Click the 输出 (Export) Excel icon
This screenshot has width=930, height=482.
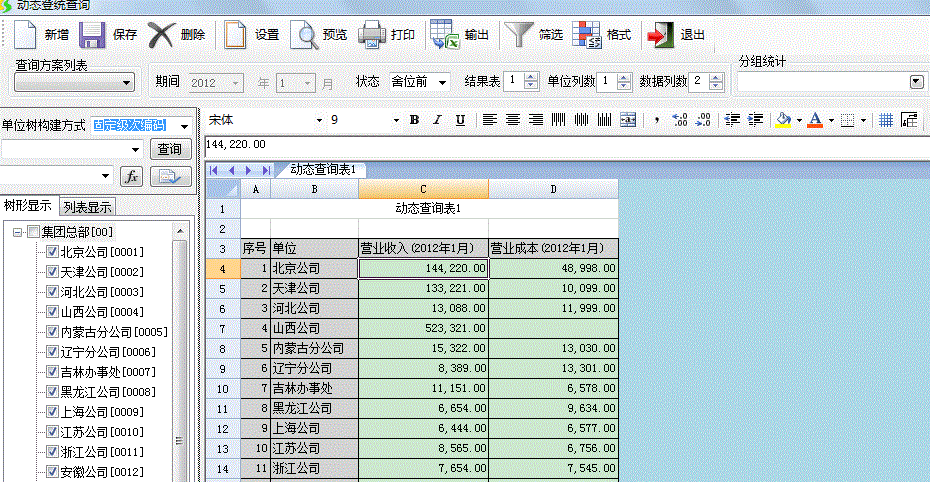[444, 34]
